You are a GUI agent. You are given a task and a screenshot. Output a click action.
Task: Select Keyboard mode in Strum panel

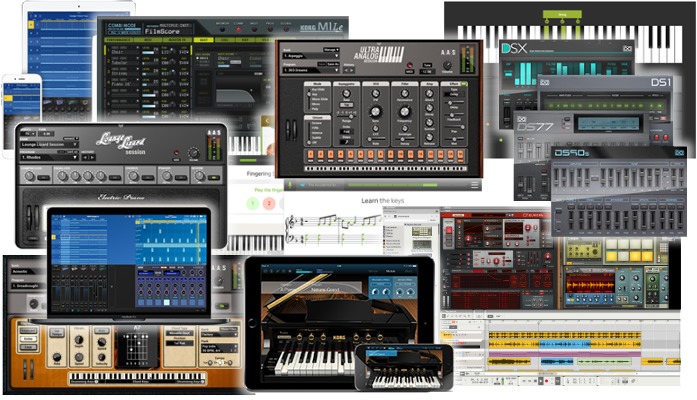click(28, 331)
